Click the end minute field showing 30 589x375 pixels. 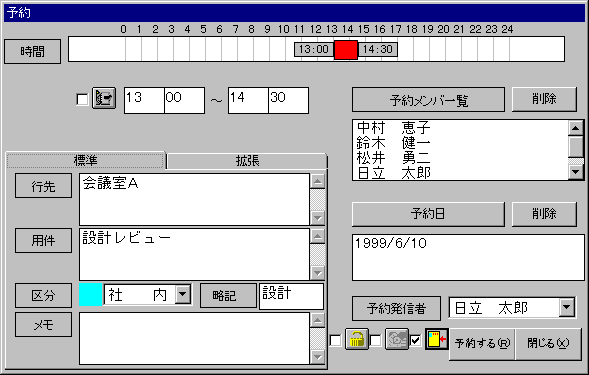[x=288, y=100]
